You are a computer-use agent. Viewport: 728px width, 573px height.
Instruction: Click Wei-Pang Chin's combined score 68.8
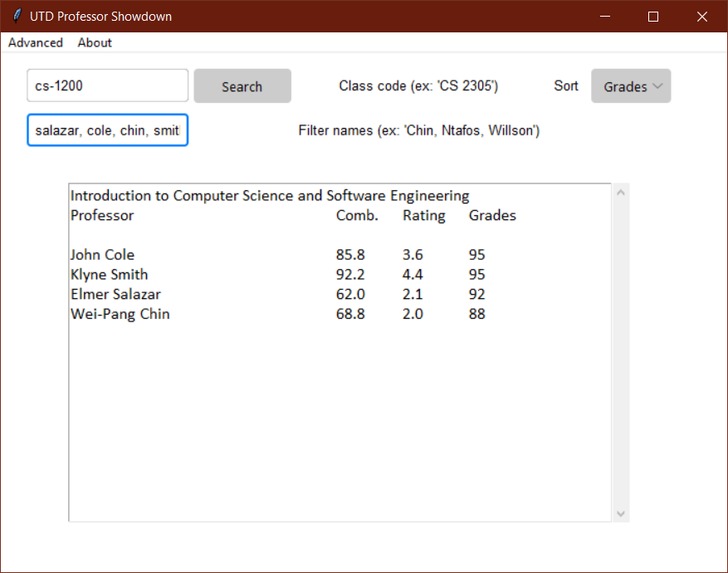point(350,314)
